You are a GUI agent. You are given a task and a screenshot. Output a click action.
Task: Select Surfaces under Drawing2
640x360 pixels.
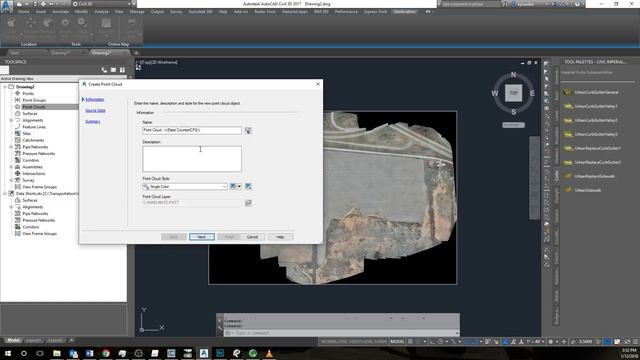30,113
